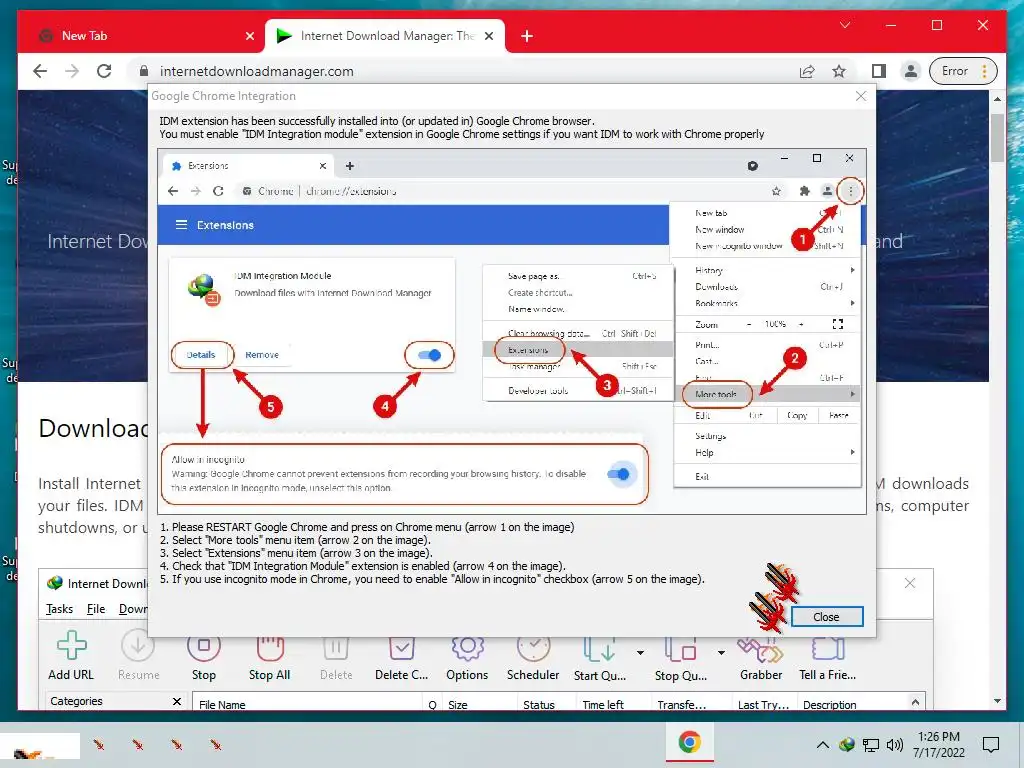Click the page vertical scrollbar thumb
1024x768 pixels.
[x=997, y=137]
